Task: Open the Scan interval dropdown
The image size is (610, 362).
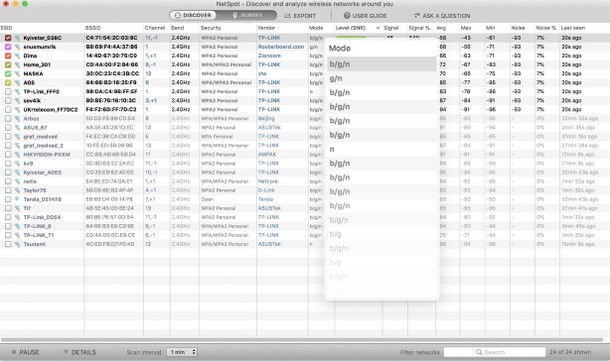Action: [x=182, y=352]
